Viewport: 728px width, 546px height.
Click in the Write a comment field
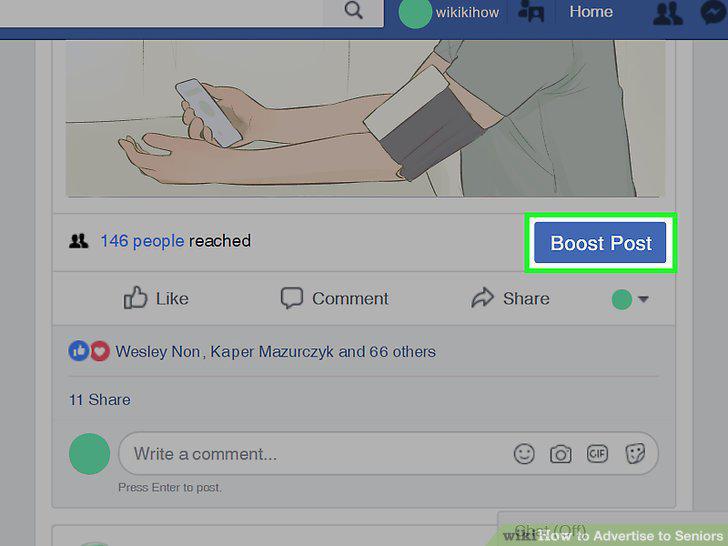pos(388,454)
